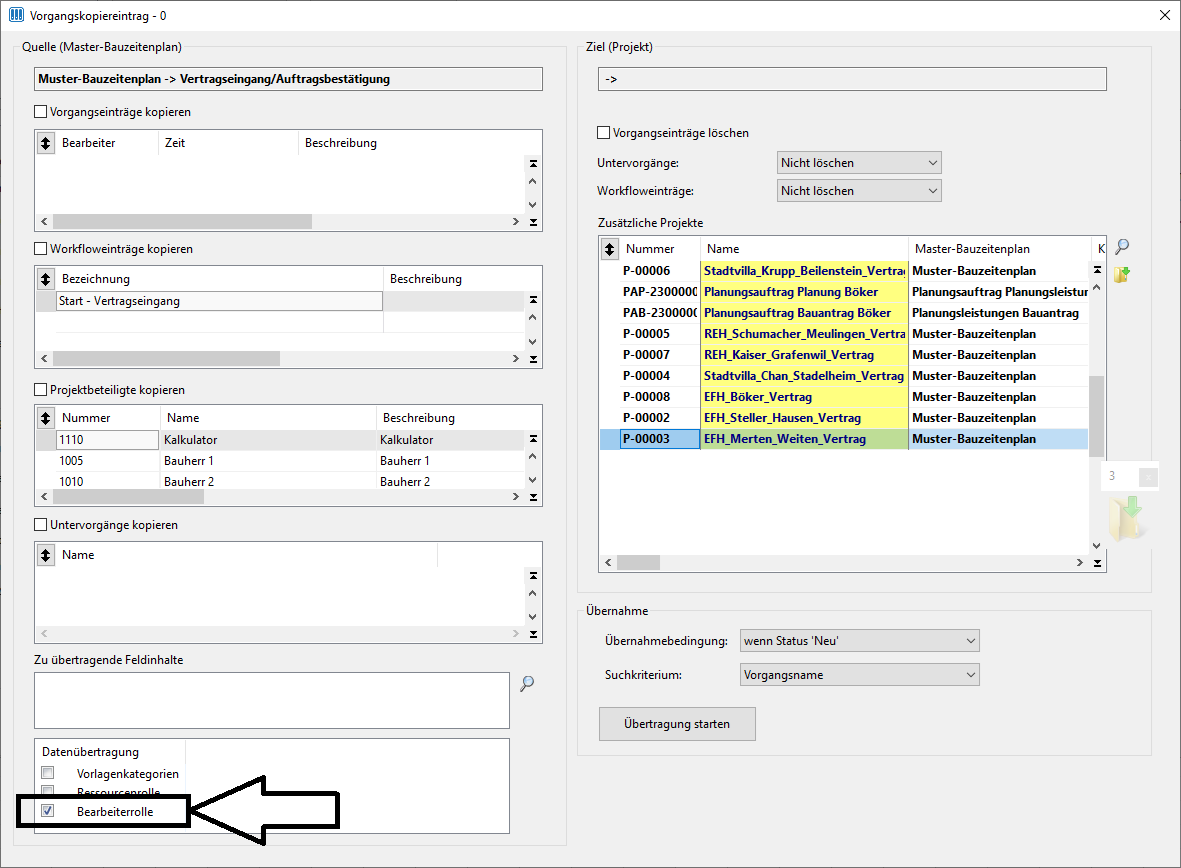
Task: Select the 1010 Bauherr 2 row
Action: (x=279, y=481)
